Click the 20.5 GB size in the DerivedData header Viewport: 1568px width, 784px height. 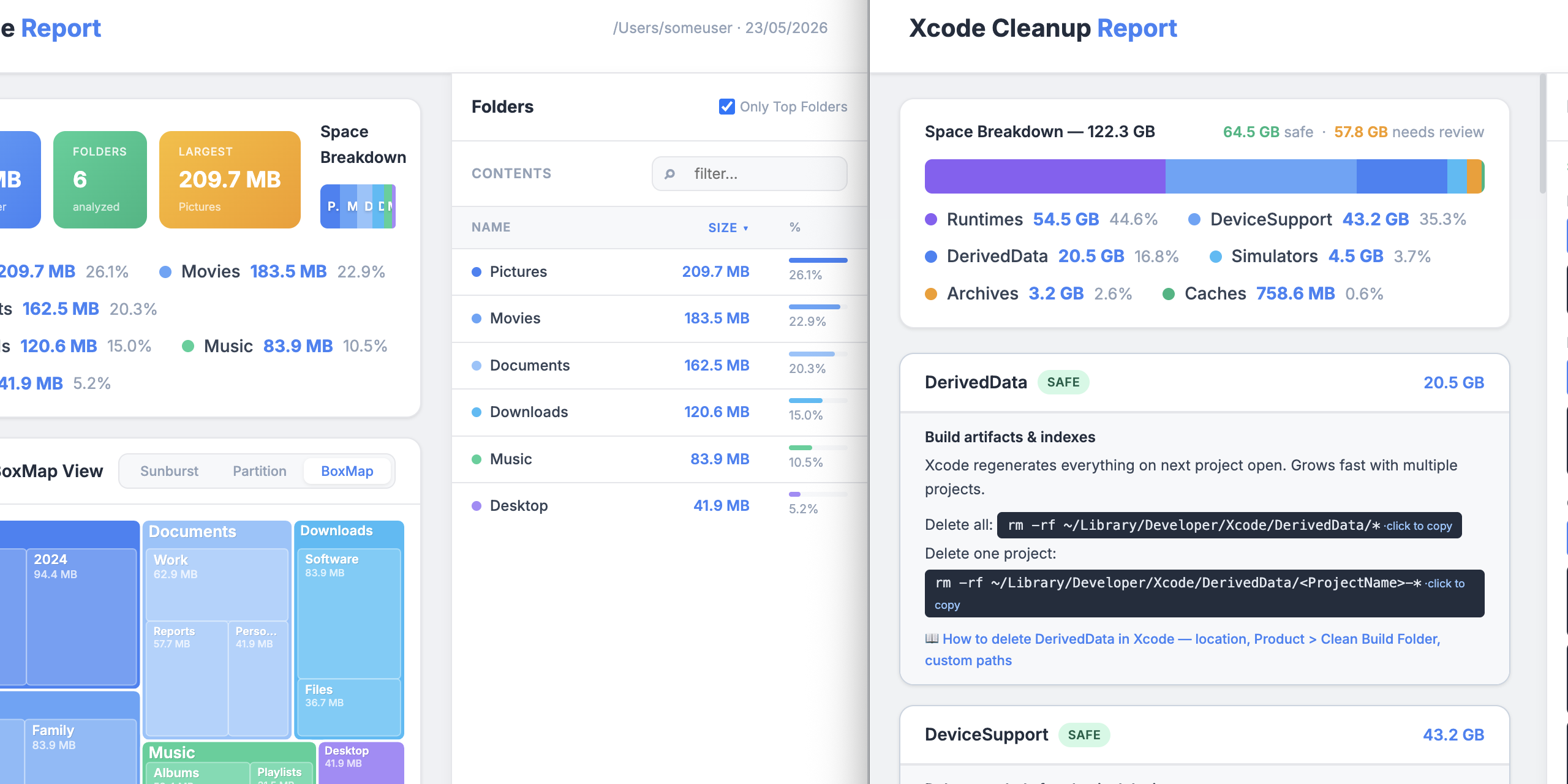pos(1453,383)
